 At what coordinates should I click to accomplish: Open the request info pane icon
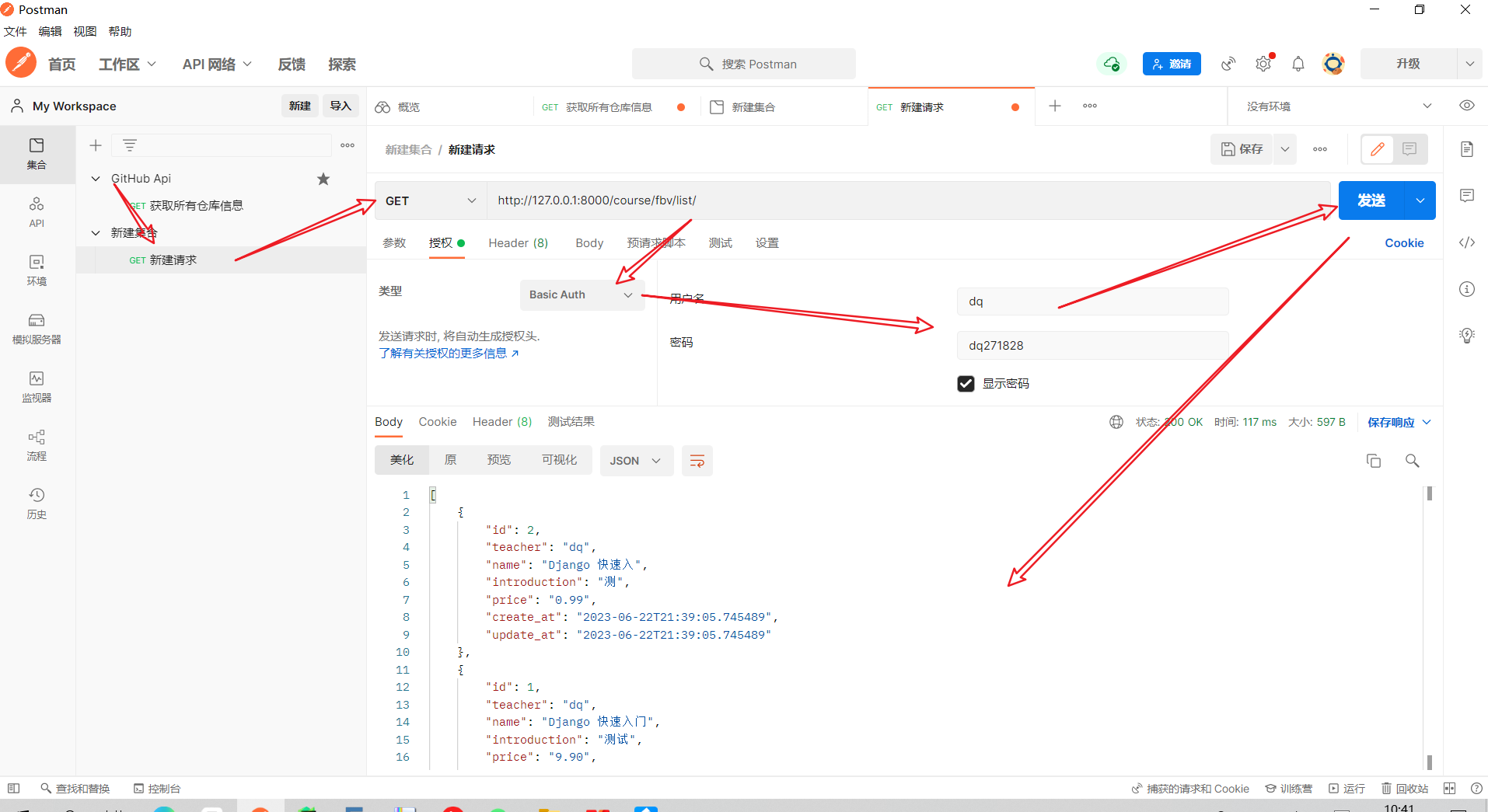(1467, 289)
